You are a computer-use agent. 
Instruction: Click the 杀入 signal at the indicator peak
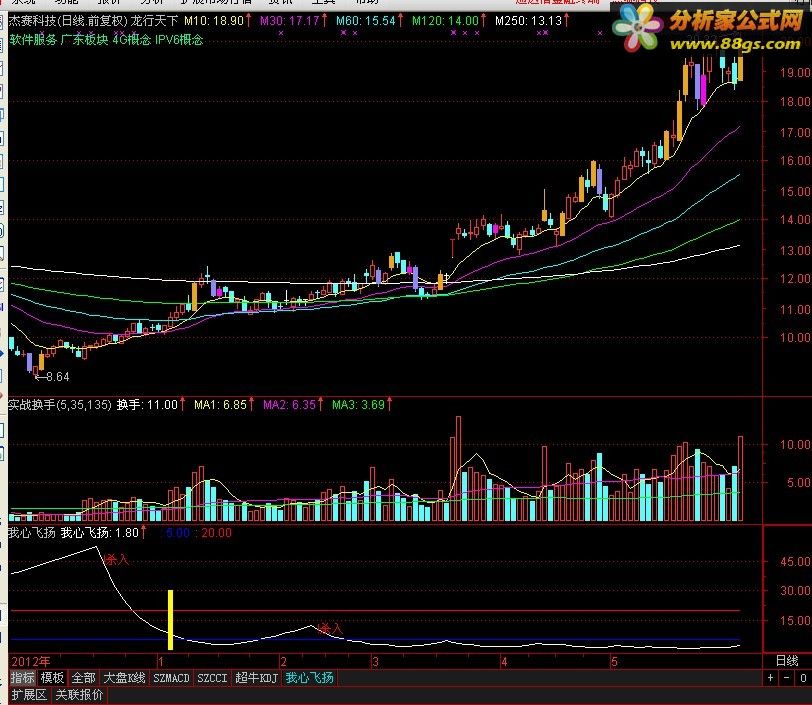(117, 559)
